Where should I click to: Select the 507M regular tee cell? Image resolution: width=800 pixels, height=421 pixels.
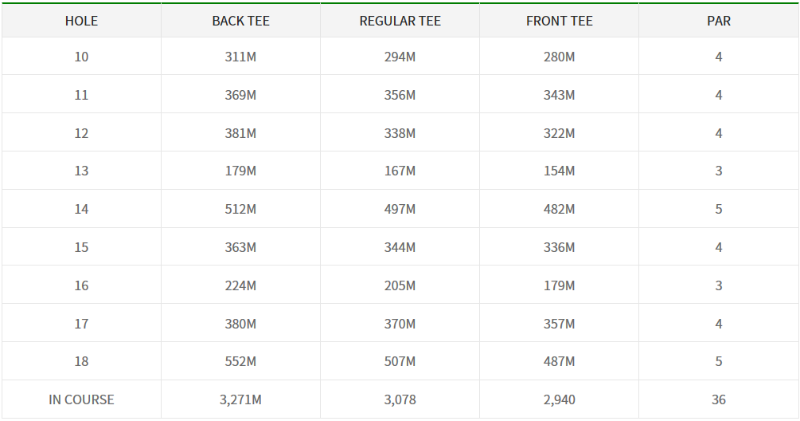pos(399,361)
